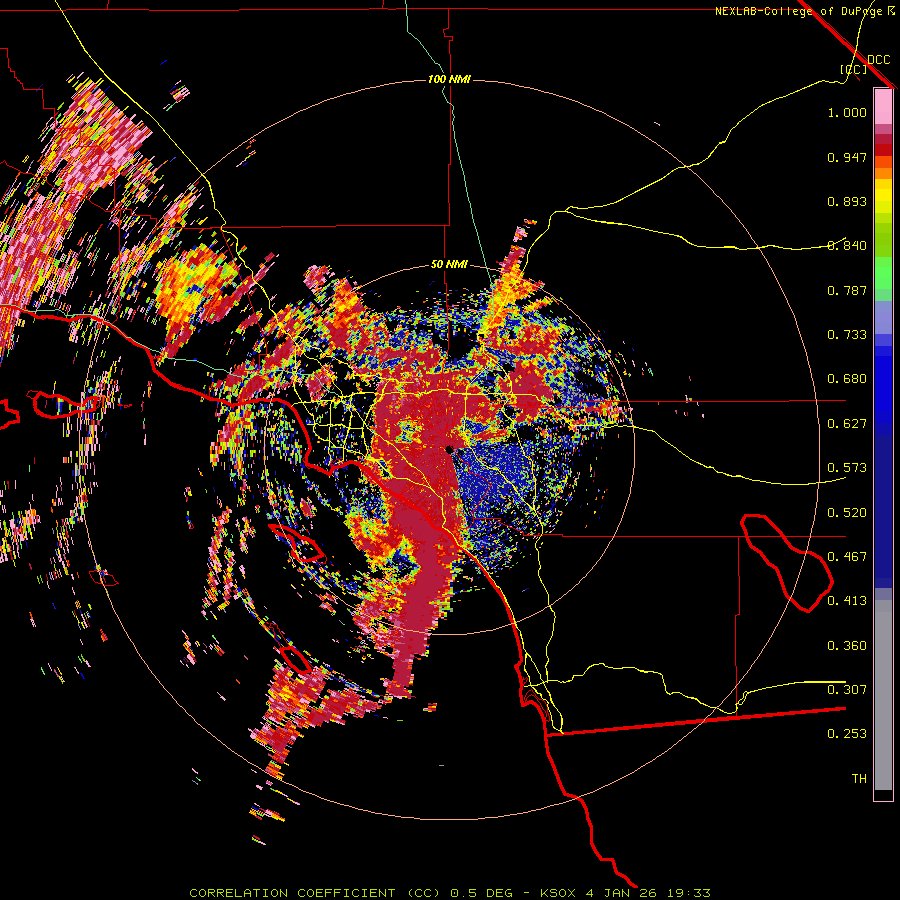The width and height of the screenshot is (900, 900).
Task: Pick the bright green segment of color bar
Action: (883, 273)
